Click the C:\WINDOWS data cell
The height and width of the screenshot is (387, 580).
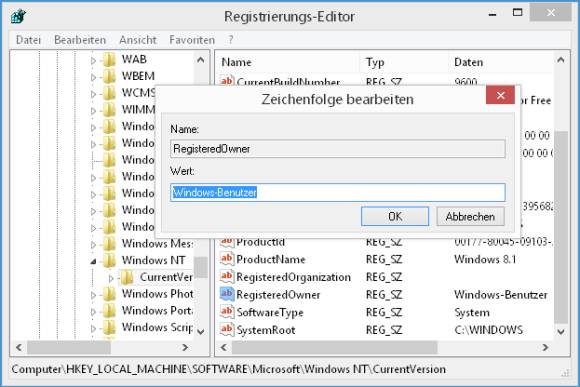tap(488, 330)
